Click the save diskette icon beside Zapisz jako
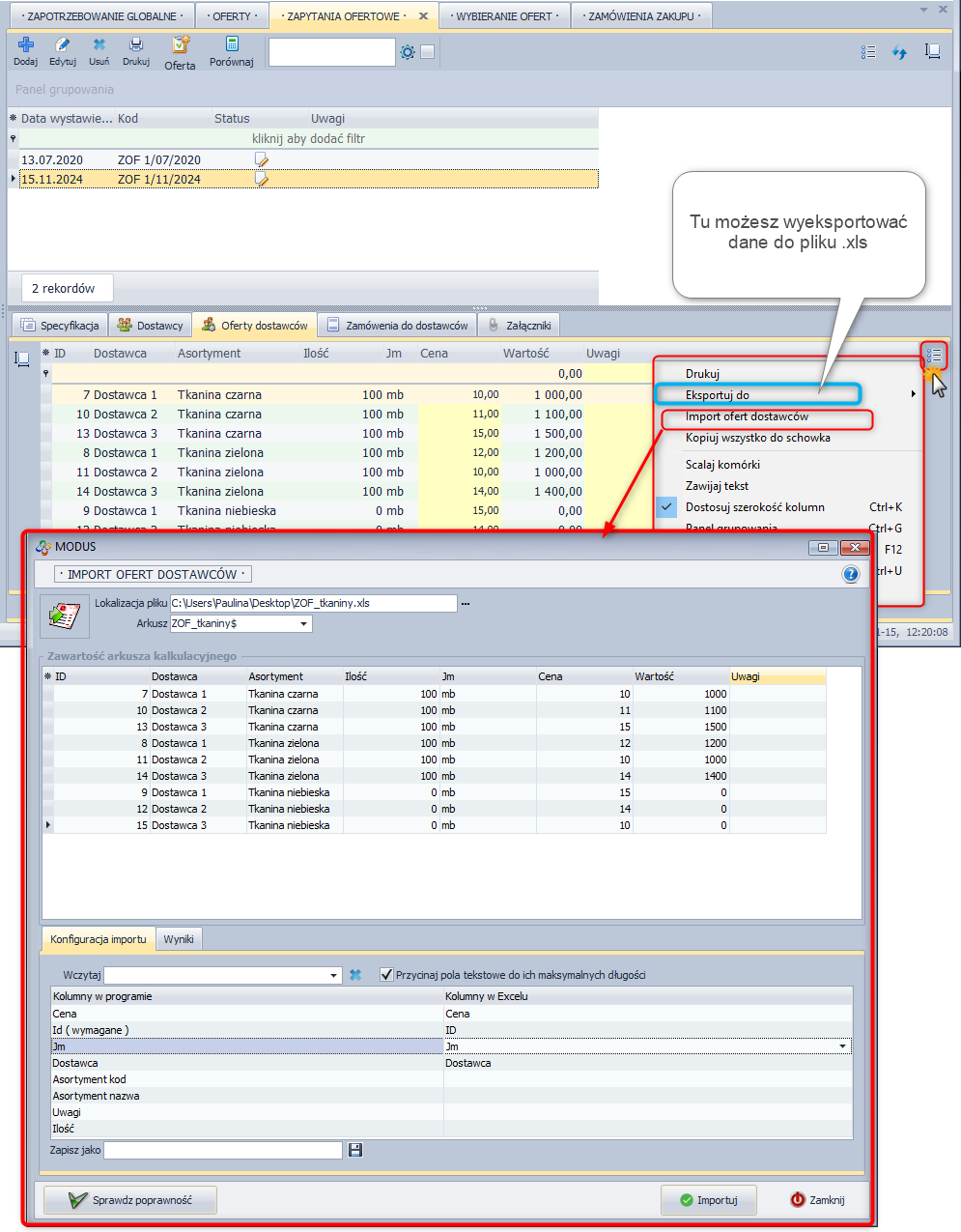Viewport: 961px width, 1232px height. click(355, 1150)
